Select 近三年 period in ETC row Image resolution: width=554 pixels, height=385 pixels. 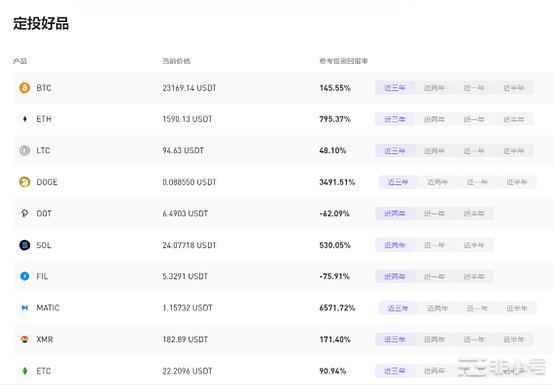coord(395,371)
